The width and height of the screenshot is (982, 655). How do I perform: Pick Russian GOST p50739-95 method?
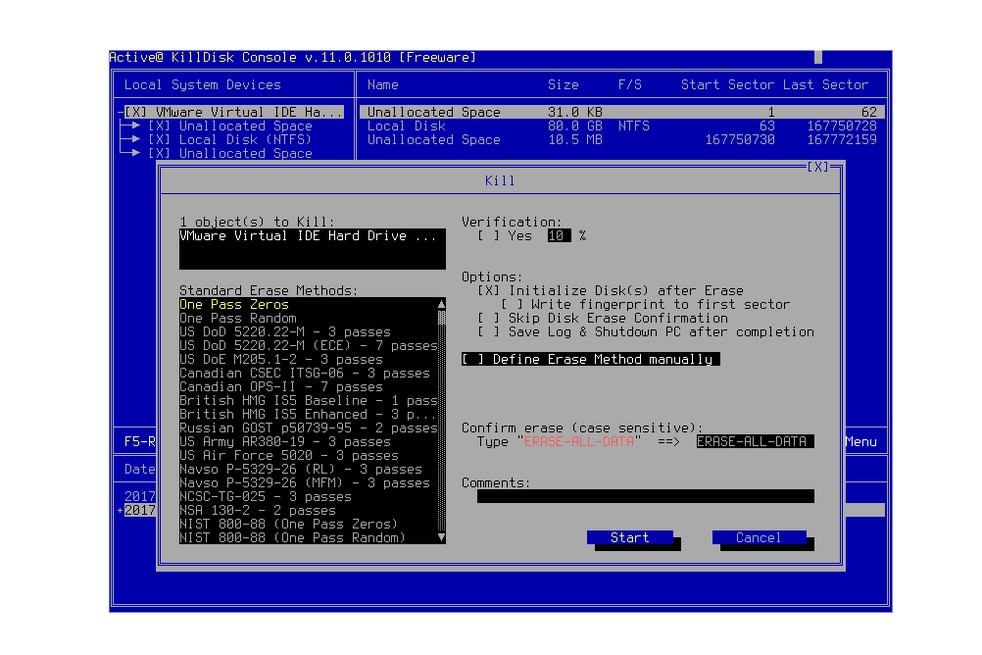[x=308, y=428]
